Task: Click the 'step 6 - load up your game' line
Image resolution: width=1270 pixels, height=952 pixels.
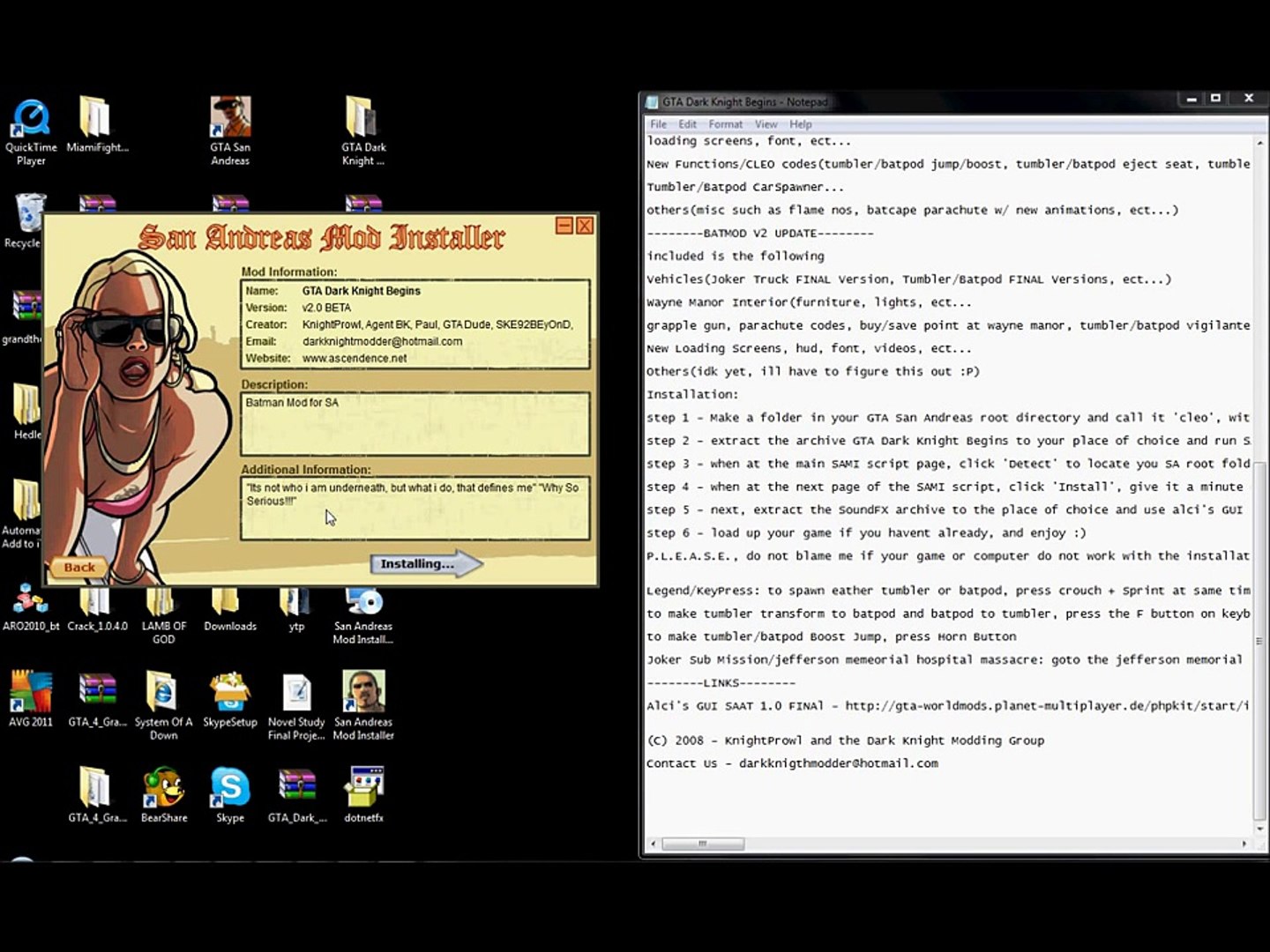Action: click(866, 533)
